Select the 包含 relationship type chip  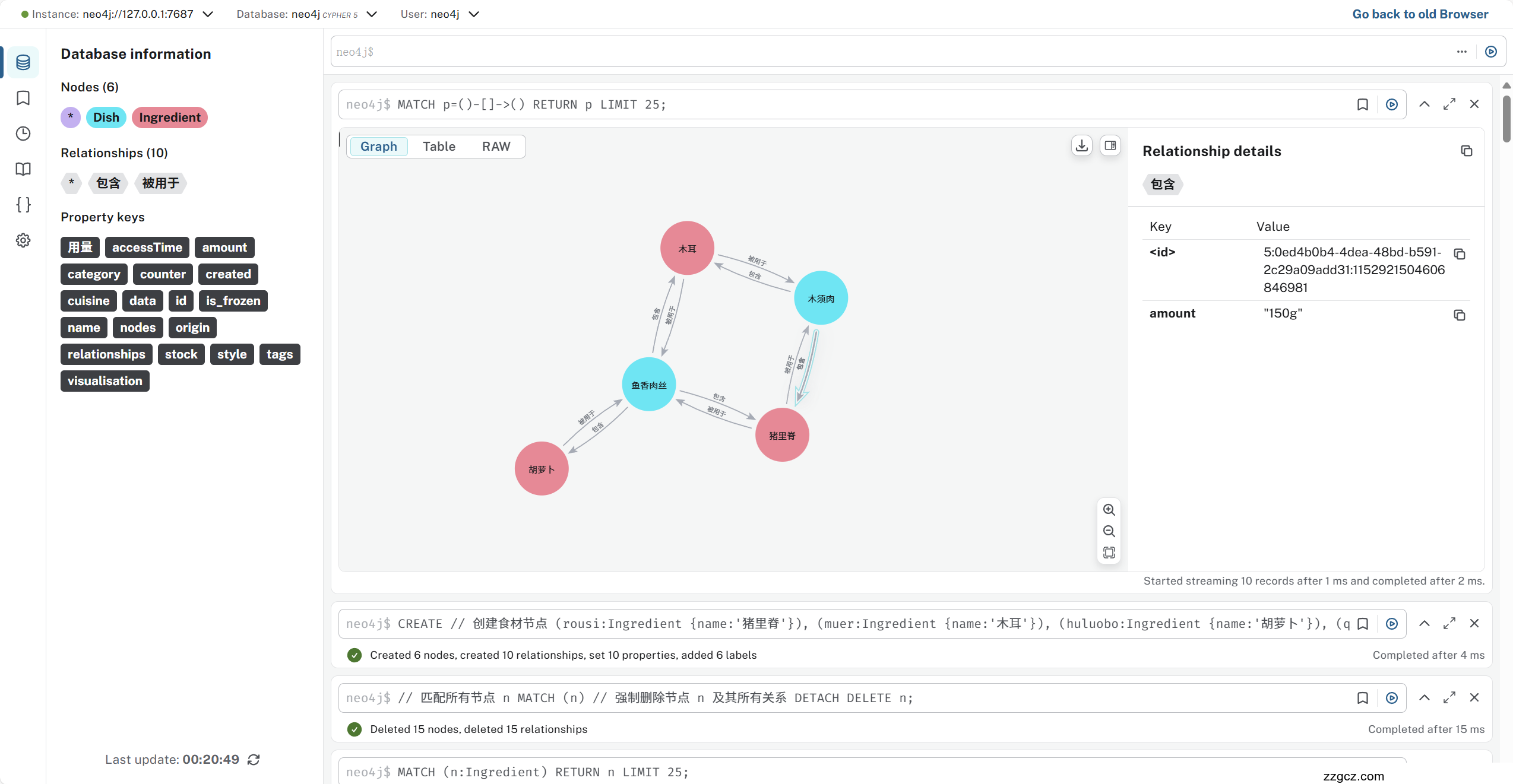point(107,183)
